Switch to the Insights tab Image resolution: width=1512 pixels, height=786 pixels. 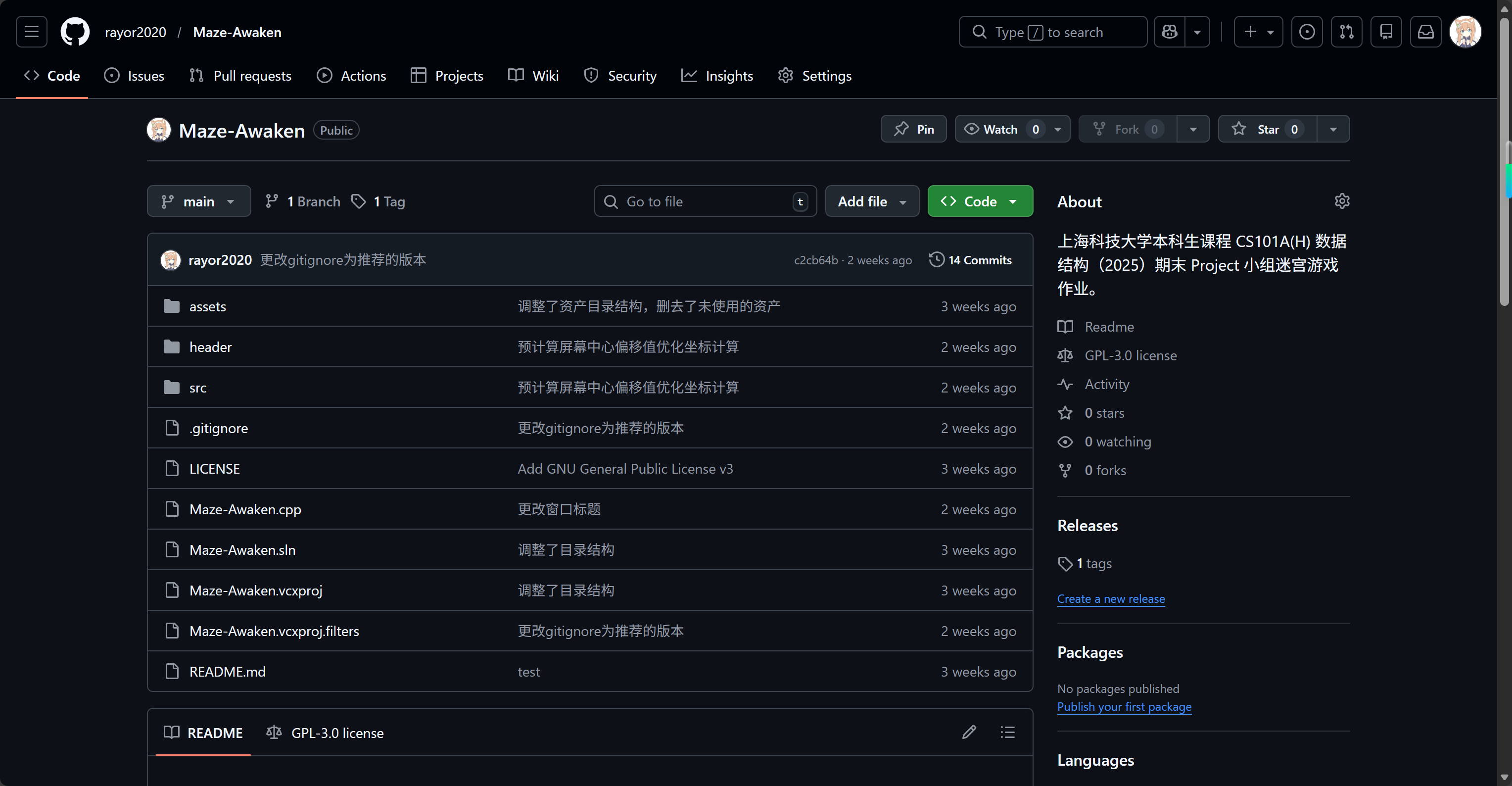coord(717,75)
